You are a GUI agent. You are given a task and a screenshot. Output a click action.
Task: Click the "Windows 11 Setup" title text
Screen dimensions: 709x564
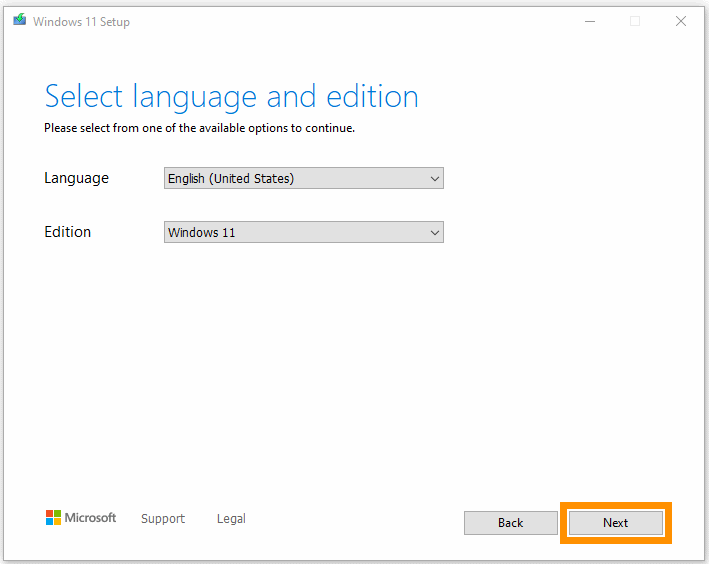(81, 22)
